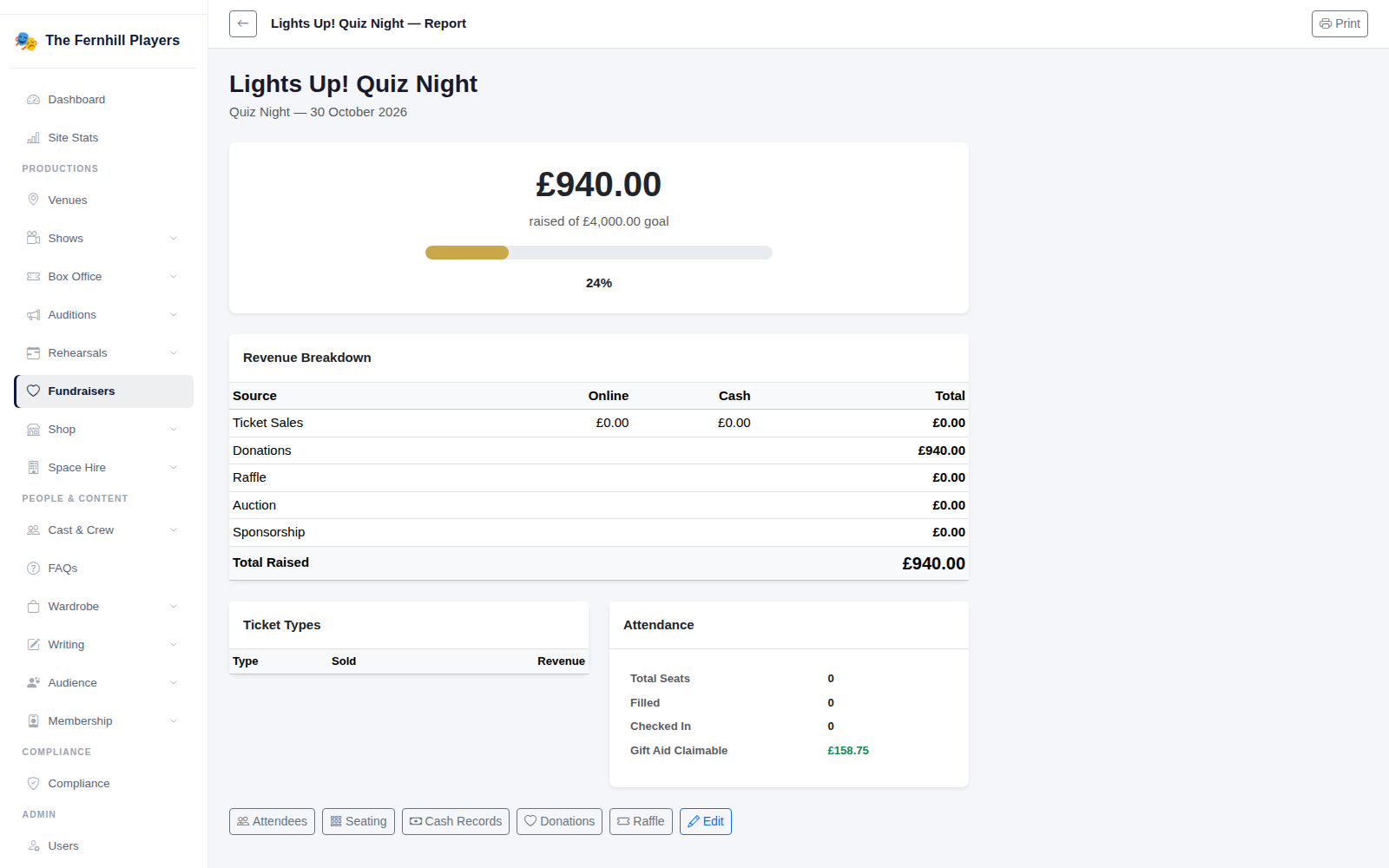Expand the Box Office chevron
This screenshot has height=868, width=1389.
[174, 277]
